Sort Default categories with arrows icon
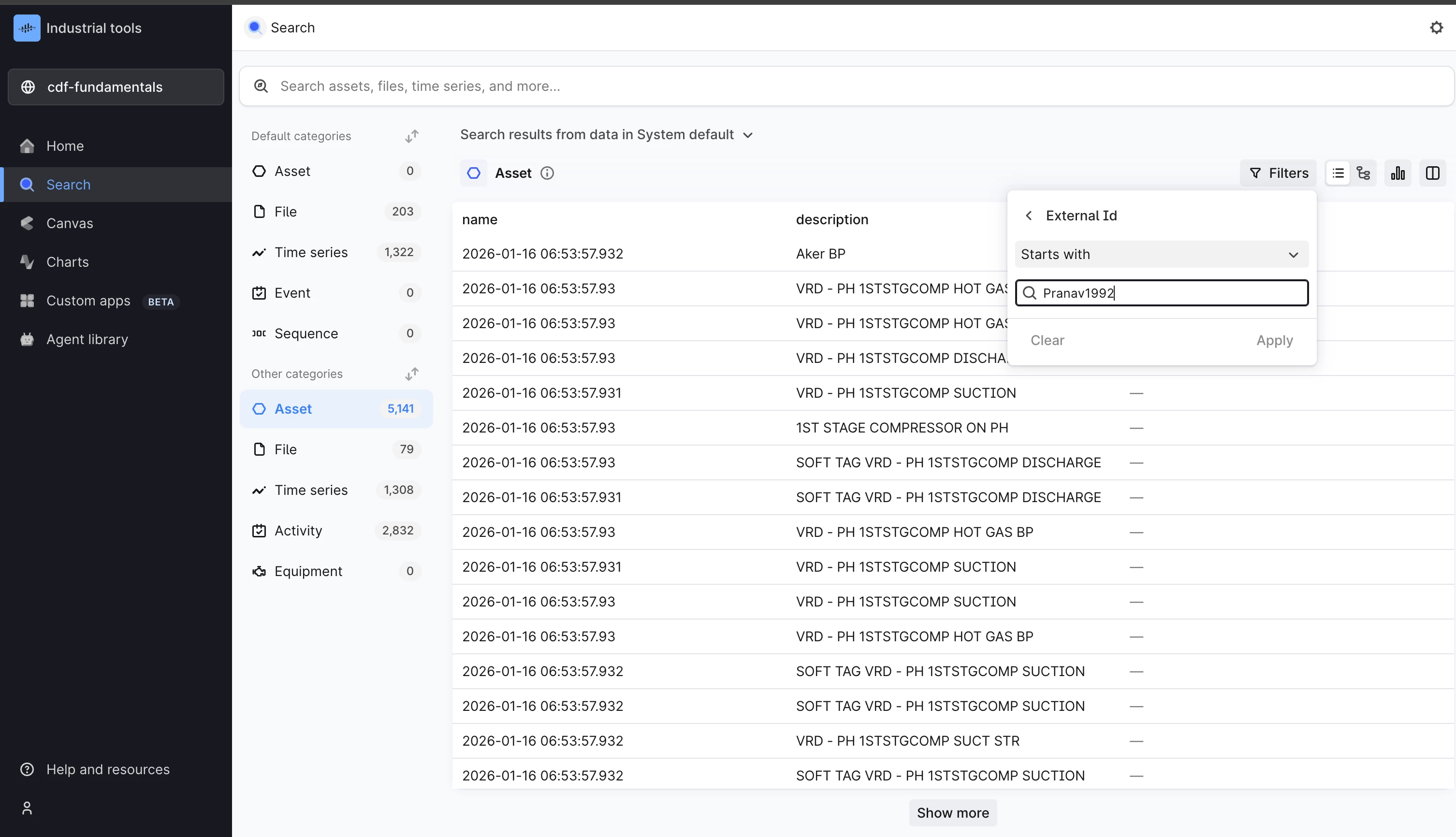The width and height of the screenshot is (1456, 837). point(412,136)
